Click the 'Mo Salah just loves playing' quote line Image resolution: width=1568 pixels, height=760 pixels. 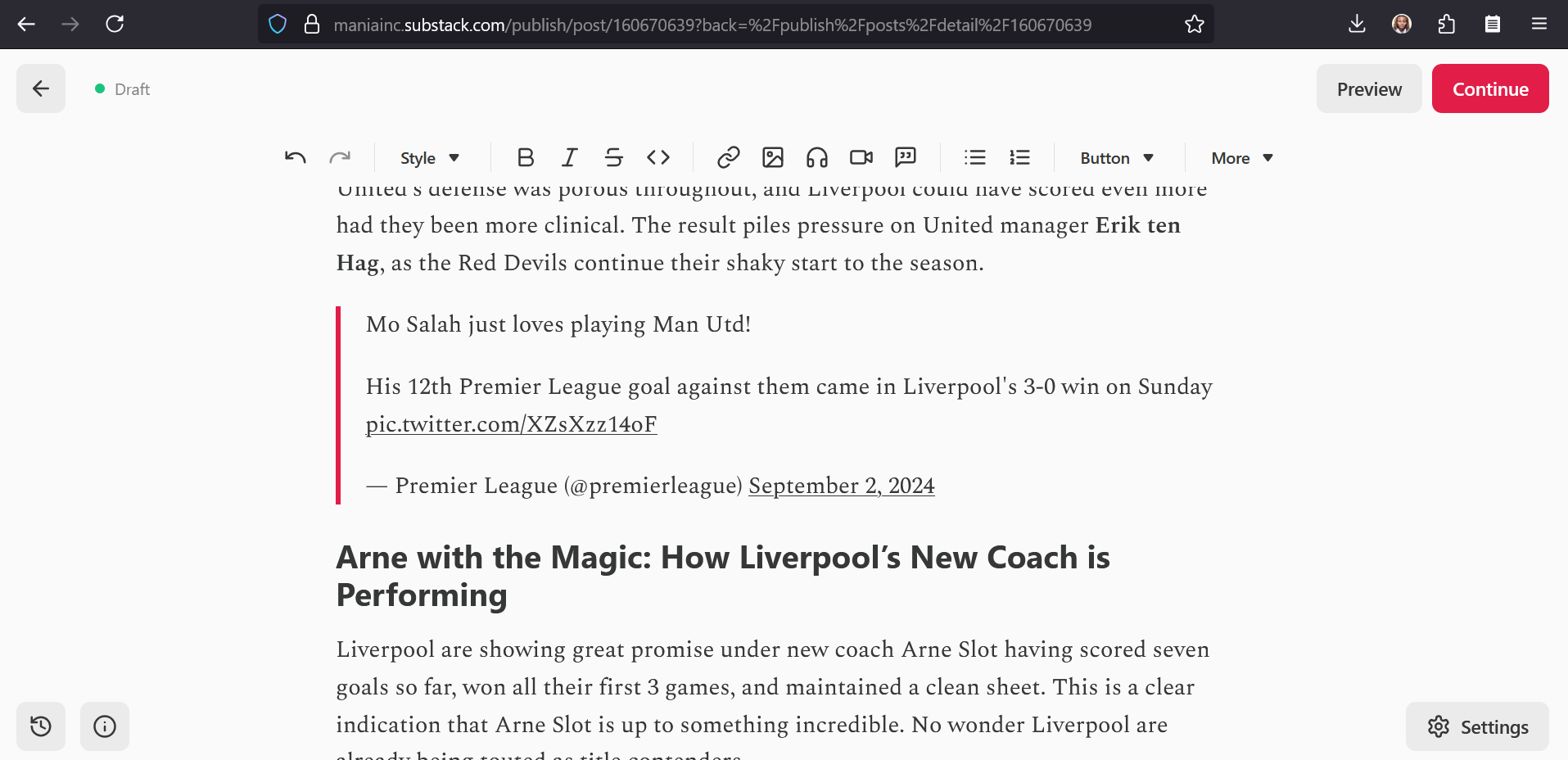(558, 324)
